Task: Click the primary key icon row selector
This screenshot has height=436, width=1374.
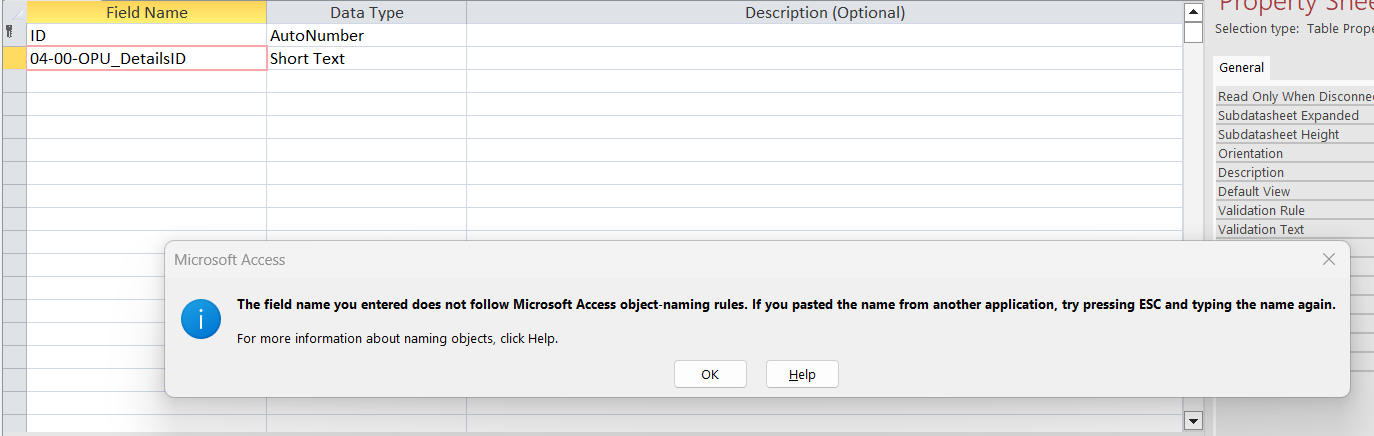Action: click(13, 35)
